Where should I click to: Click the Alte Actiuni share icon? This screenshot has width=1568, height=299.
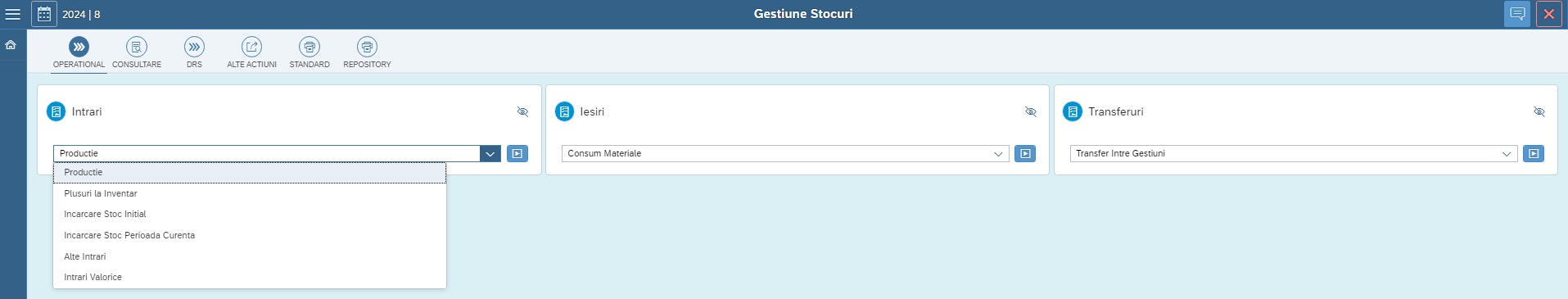click(x=251, y=47)
